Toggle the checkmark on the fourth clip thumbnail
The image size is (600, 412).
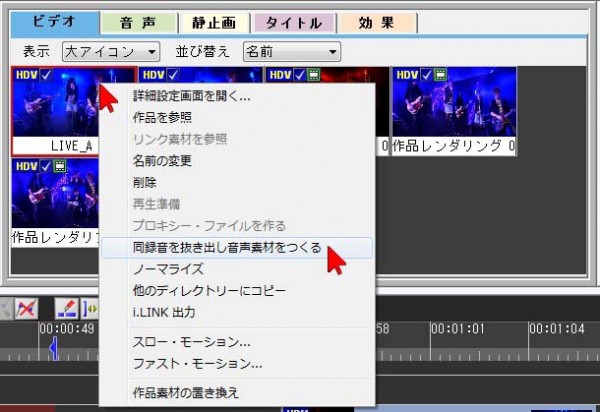426,75
